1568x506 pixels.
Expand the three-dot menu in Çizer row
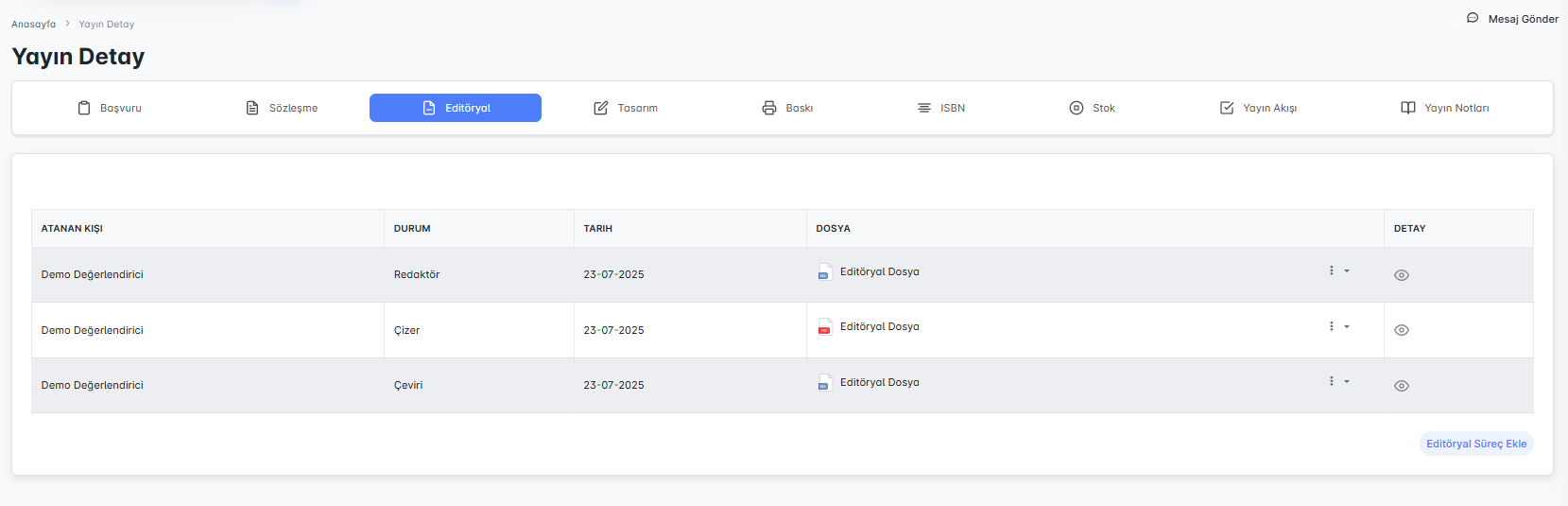[1337, 326]
